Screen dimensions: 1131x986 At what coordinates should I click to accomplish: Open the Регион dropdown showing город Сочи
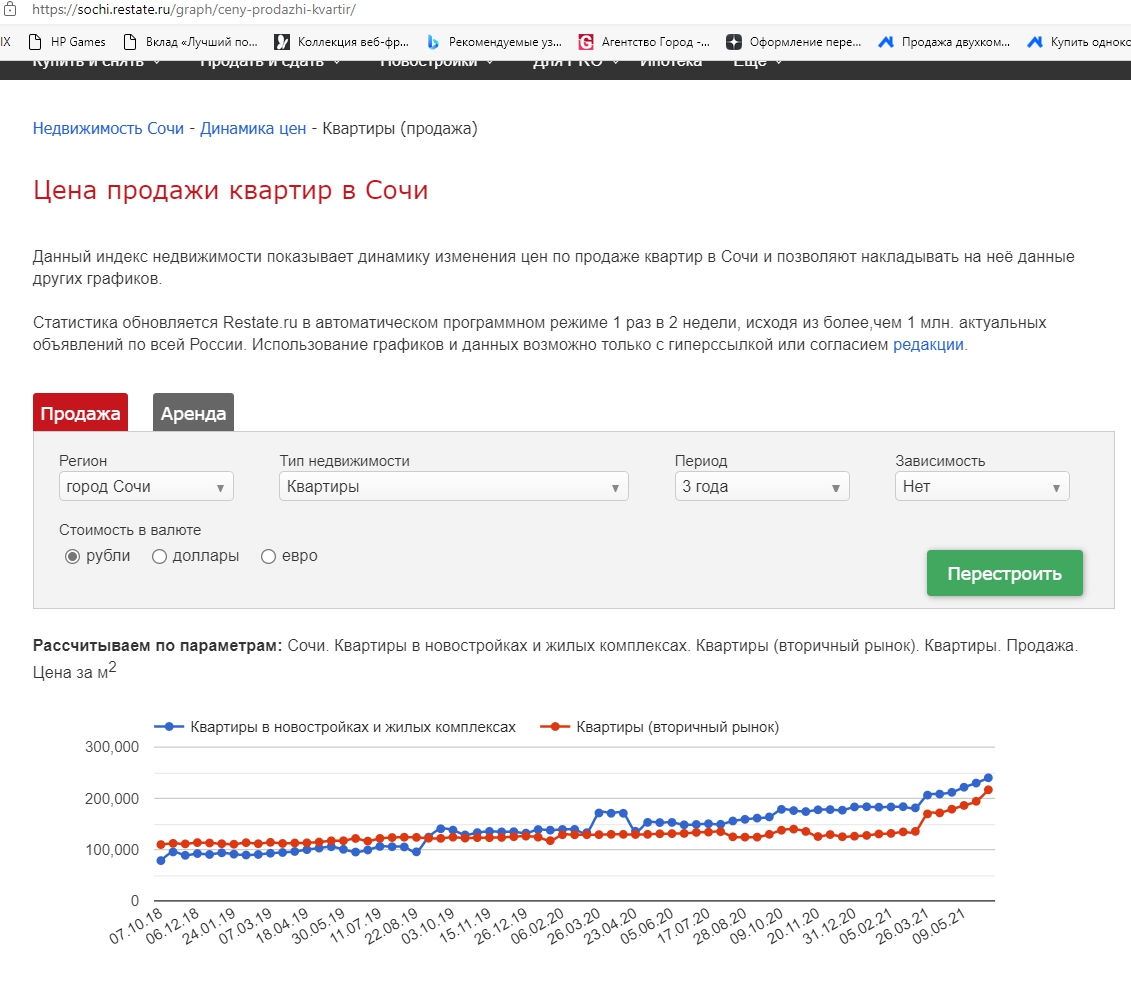pos(146,487)
